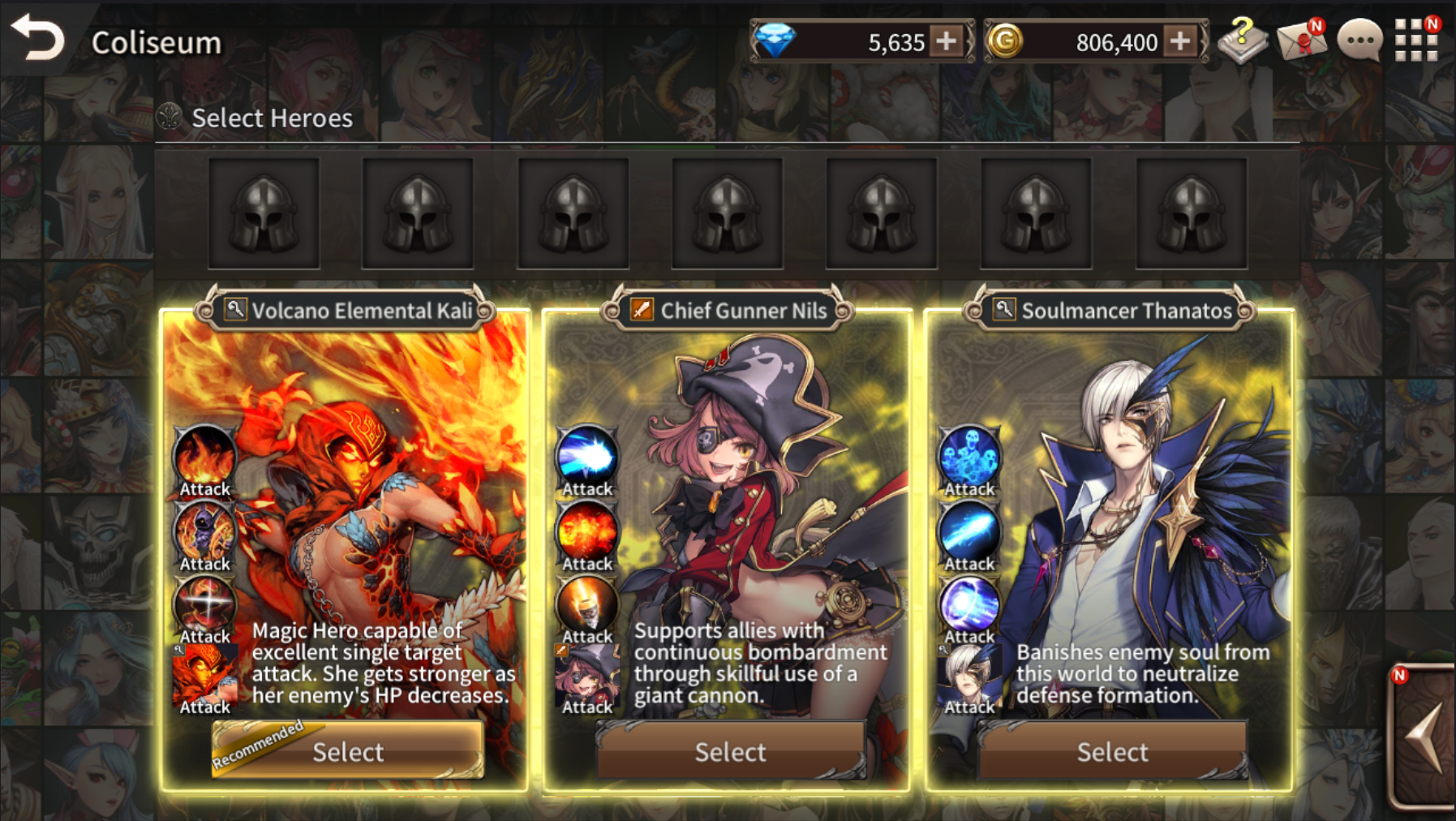Click the first empty hero helmet slot
The width and height of the screenshot is (1456, 821).
click(264, 213)
